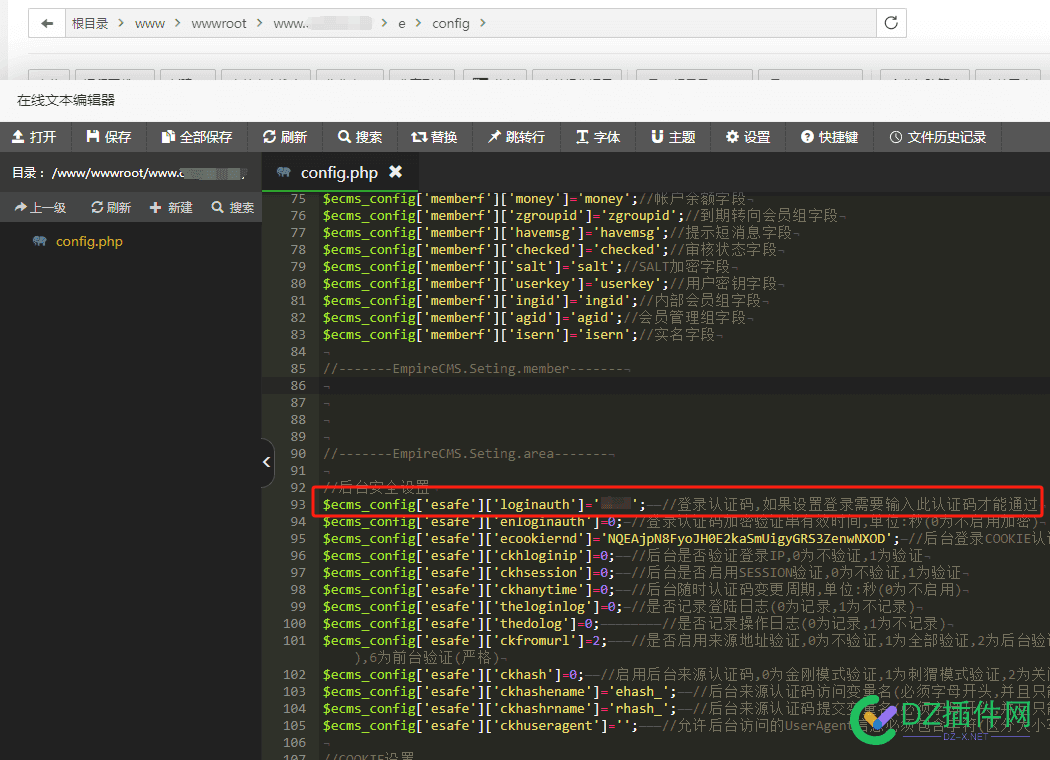The image size is (1050, 760).
Task: Refresh file list in sidebar
Action: pos(111,208)
